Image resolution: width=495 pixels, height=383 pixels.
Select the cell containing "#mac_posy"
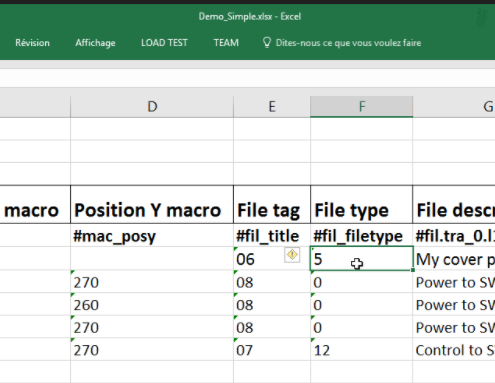coord(152,235)
